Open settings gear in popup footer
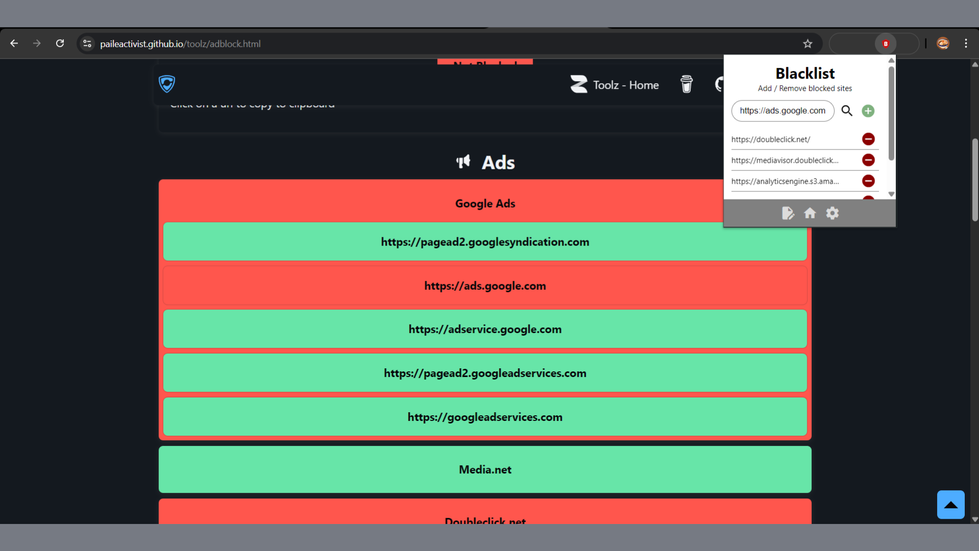Image resolution: width=979 pixels, height=551 pixels. [x=832, y=213]
